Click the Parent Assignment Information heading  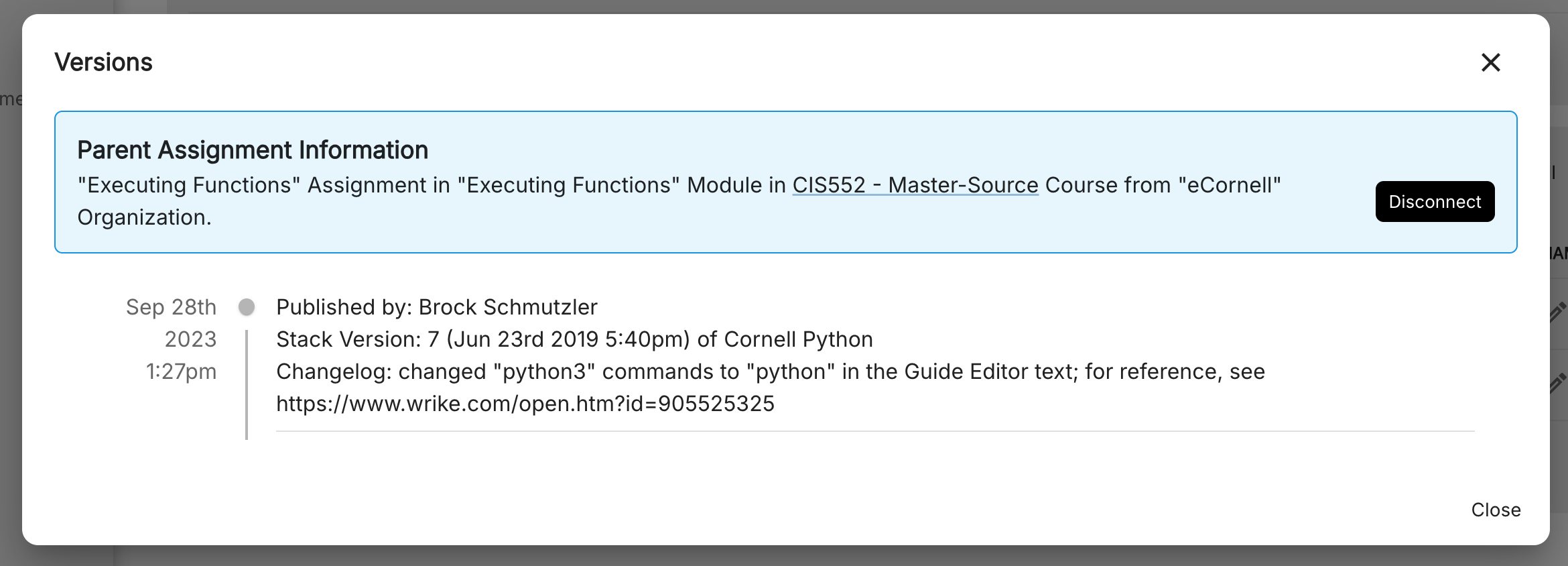253,150
